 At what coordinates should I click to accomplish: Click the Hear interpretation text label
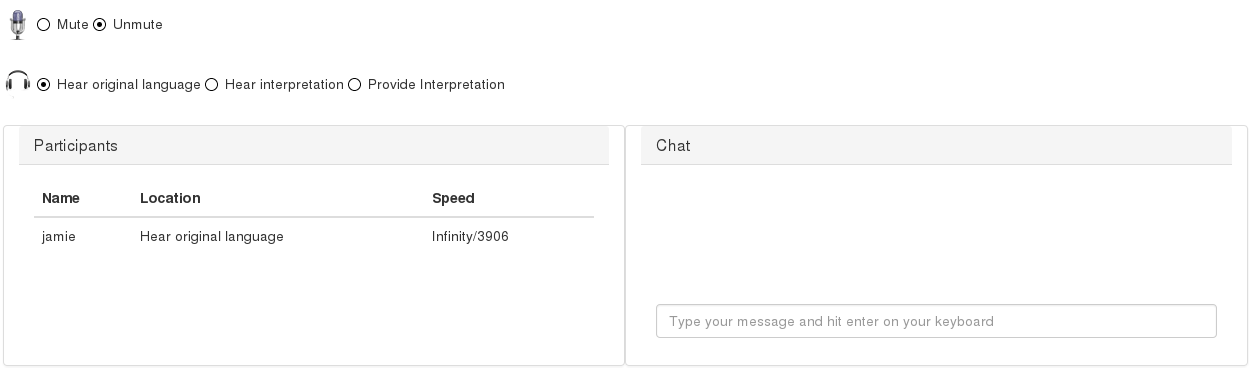(x=284, y=85)
